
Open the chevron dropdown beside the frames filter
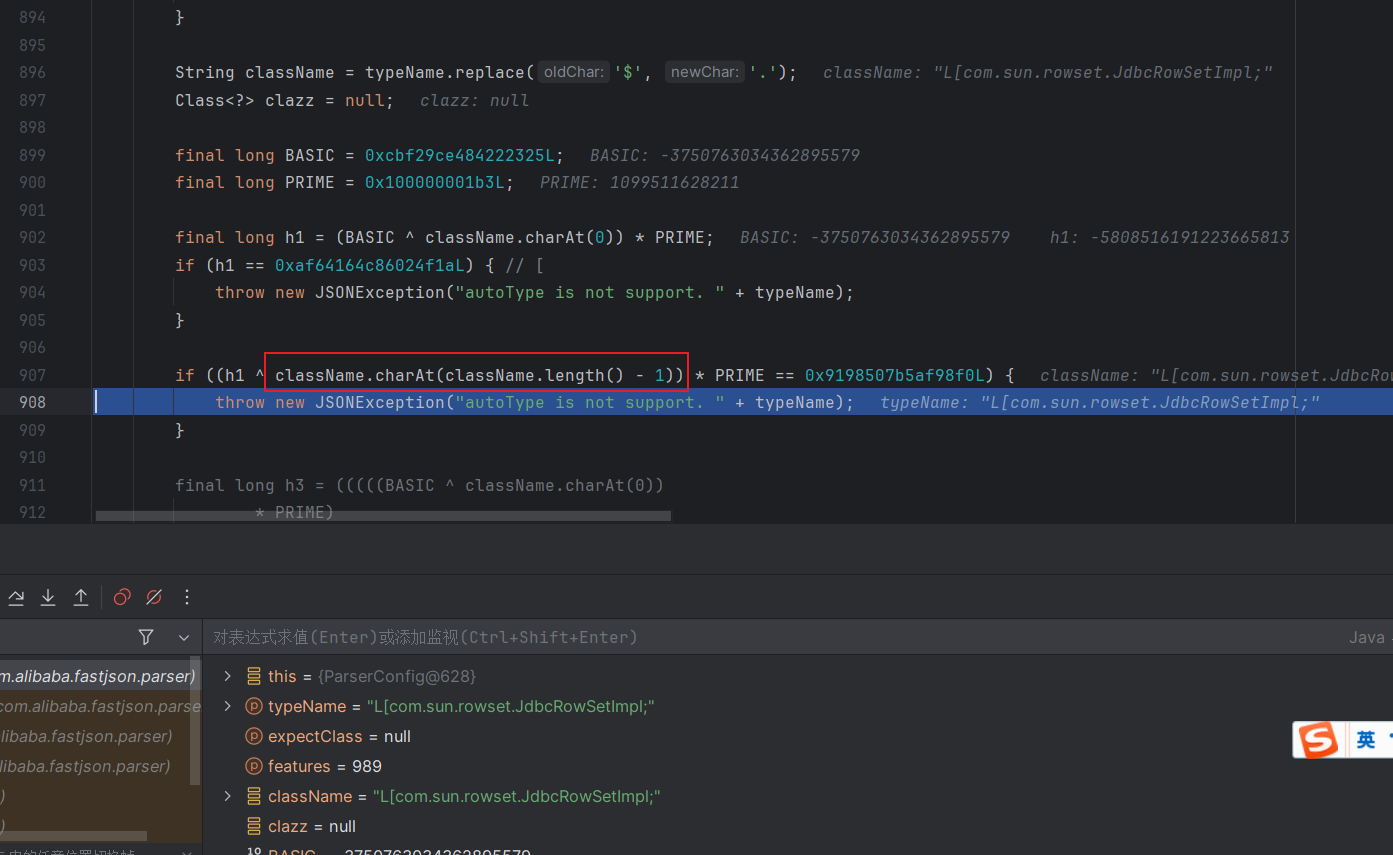(184, 637)
